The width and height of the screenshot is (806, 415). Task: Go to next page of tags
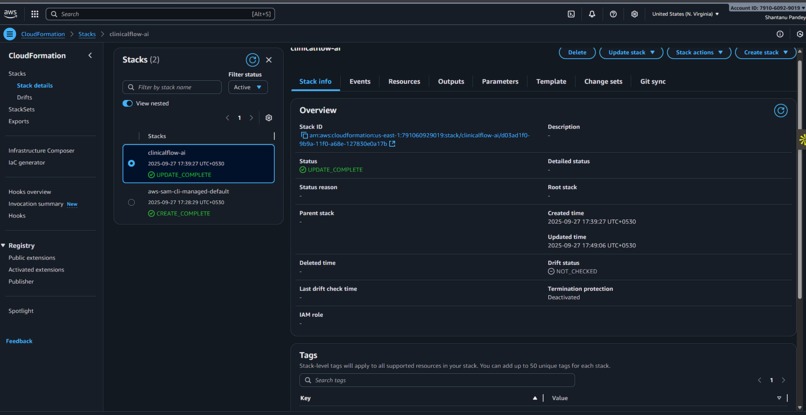point(783,380)
